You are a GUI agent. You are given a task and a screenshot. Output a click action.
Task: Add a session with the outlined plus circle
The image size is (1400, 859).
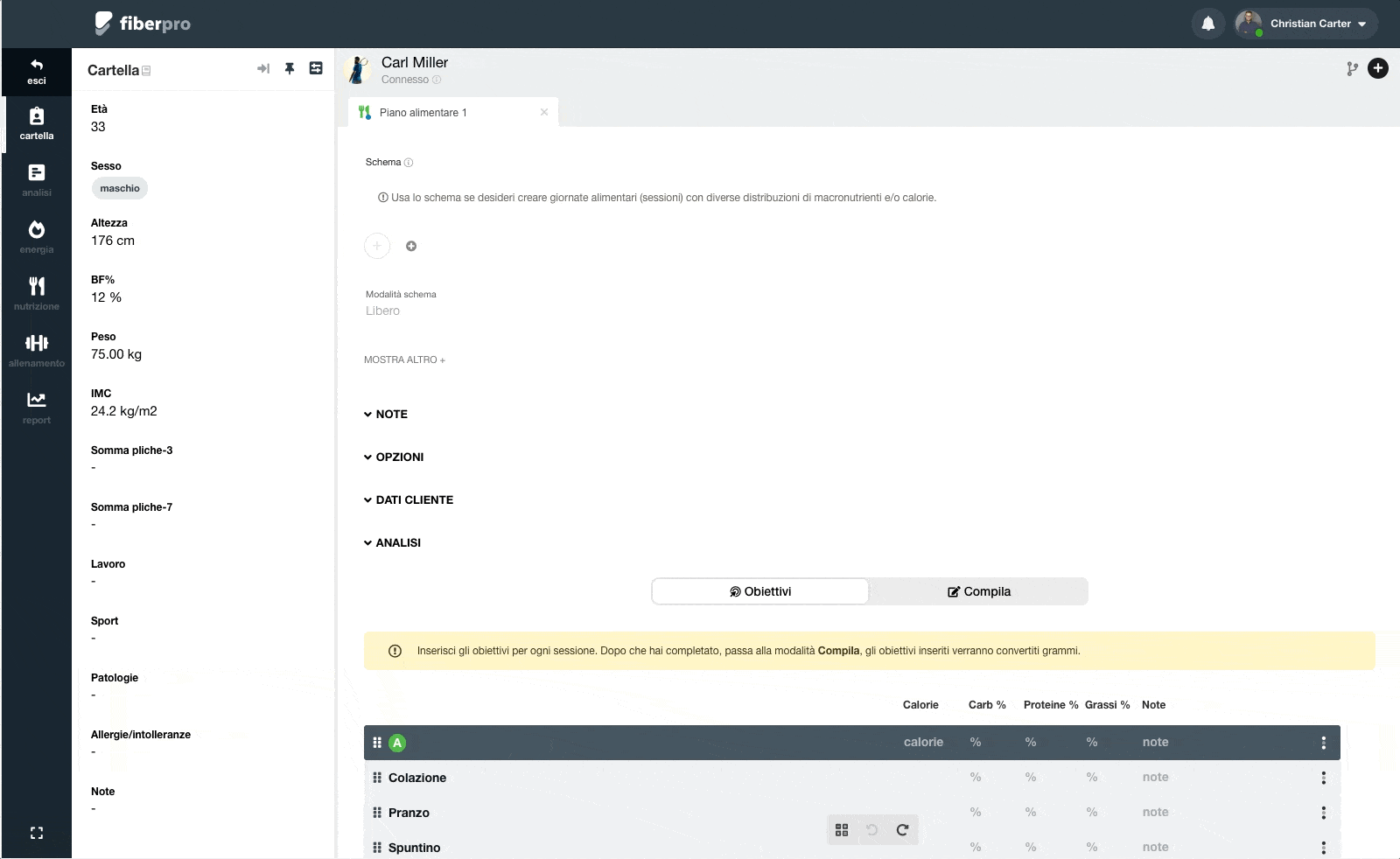377,246
